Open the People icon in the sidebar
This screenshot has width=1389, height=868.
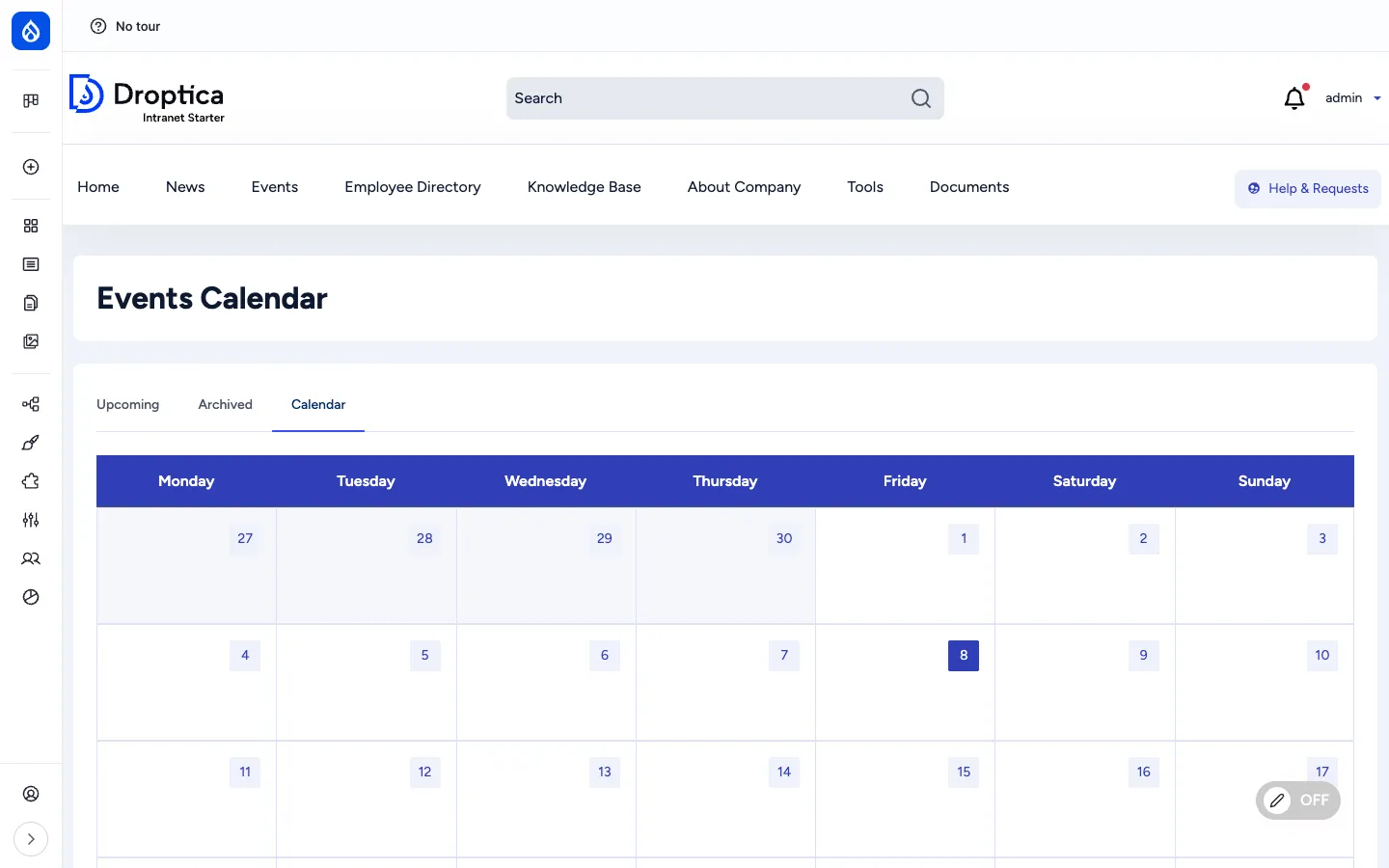point(31,558)
